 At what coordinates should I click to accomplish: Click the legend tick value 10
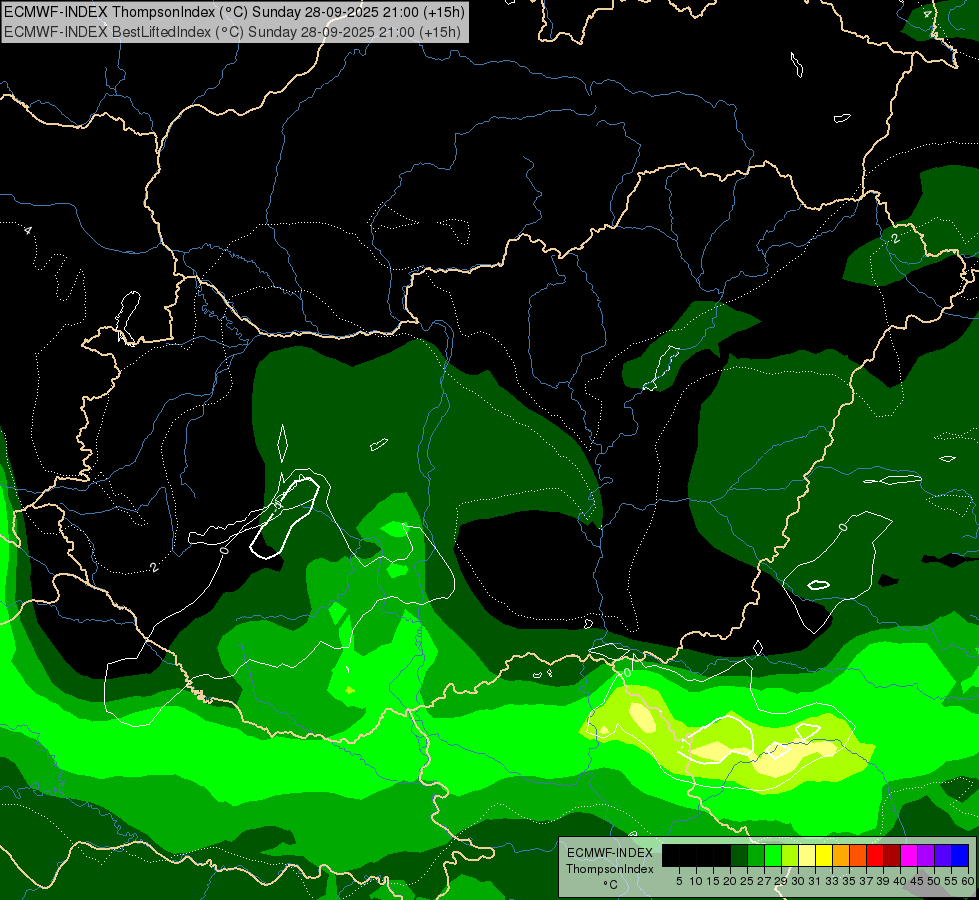coord(696,881)
